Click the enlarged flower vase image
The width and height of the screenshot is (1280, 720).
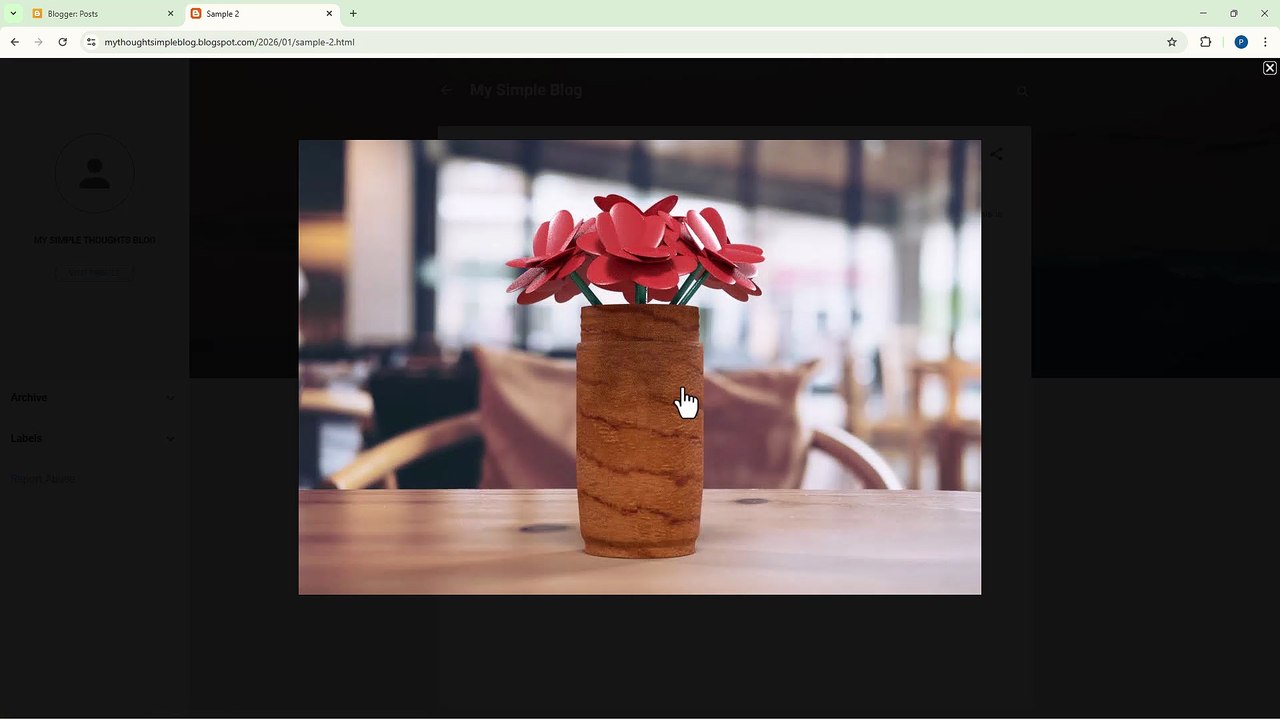click(640, 367)
